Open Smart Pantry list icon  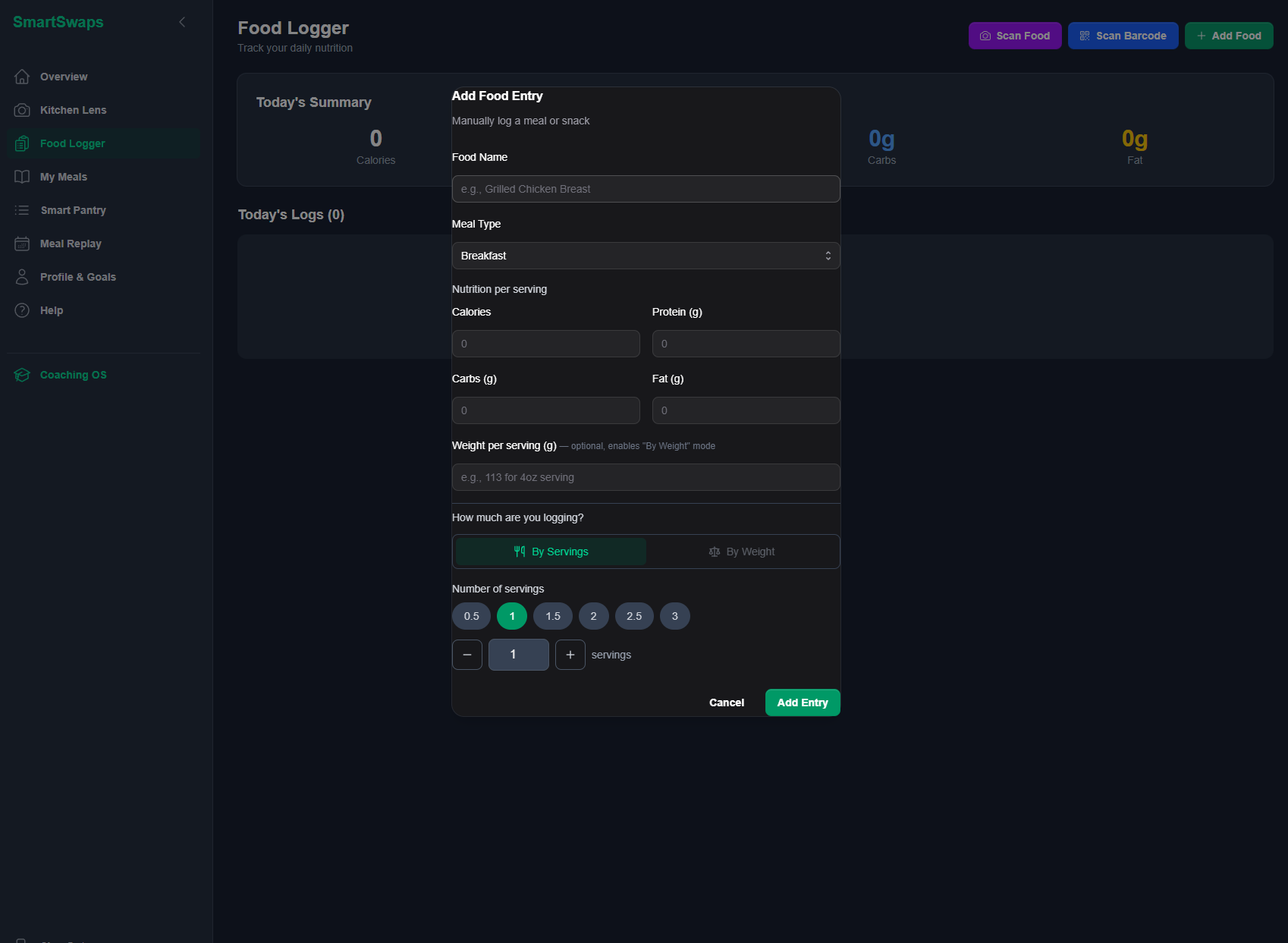coord(22,209)
